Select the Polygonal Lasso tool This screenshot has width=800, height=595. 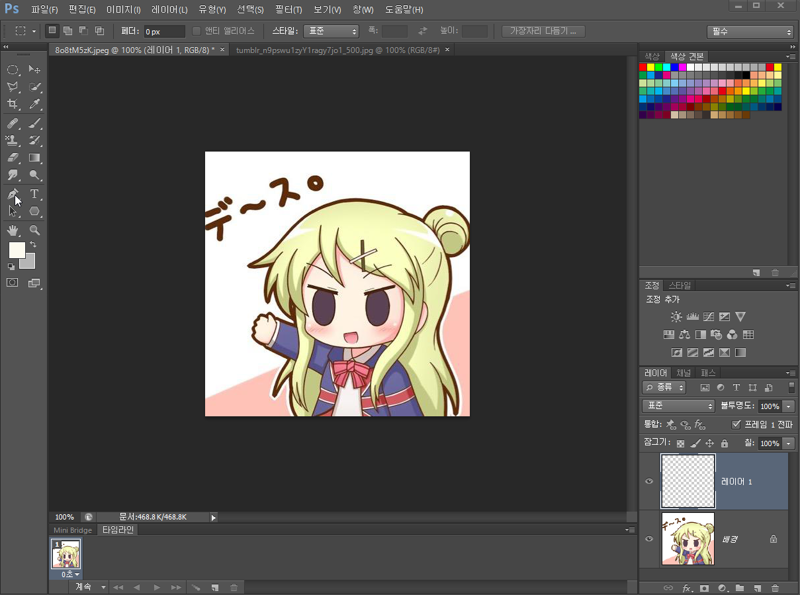coord(13,87)
